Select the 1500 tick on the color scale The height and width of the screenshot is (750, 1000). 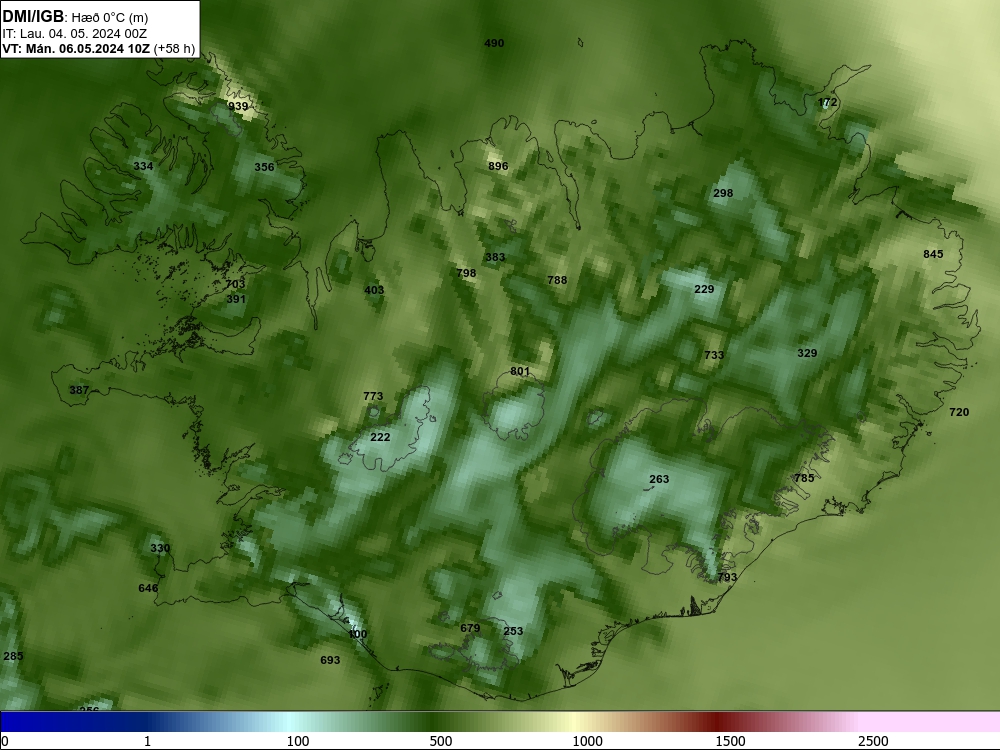pyautogui.click(x=730, y=741)
